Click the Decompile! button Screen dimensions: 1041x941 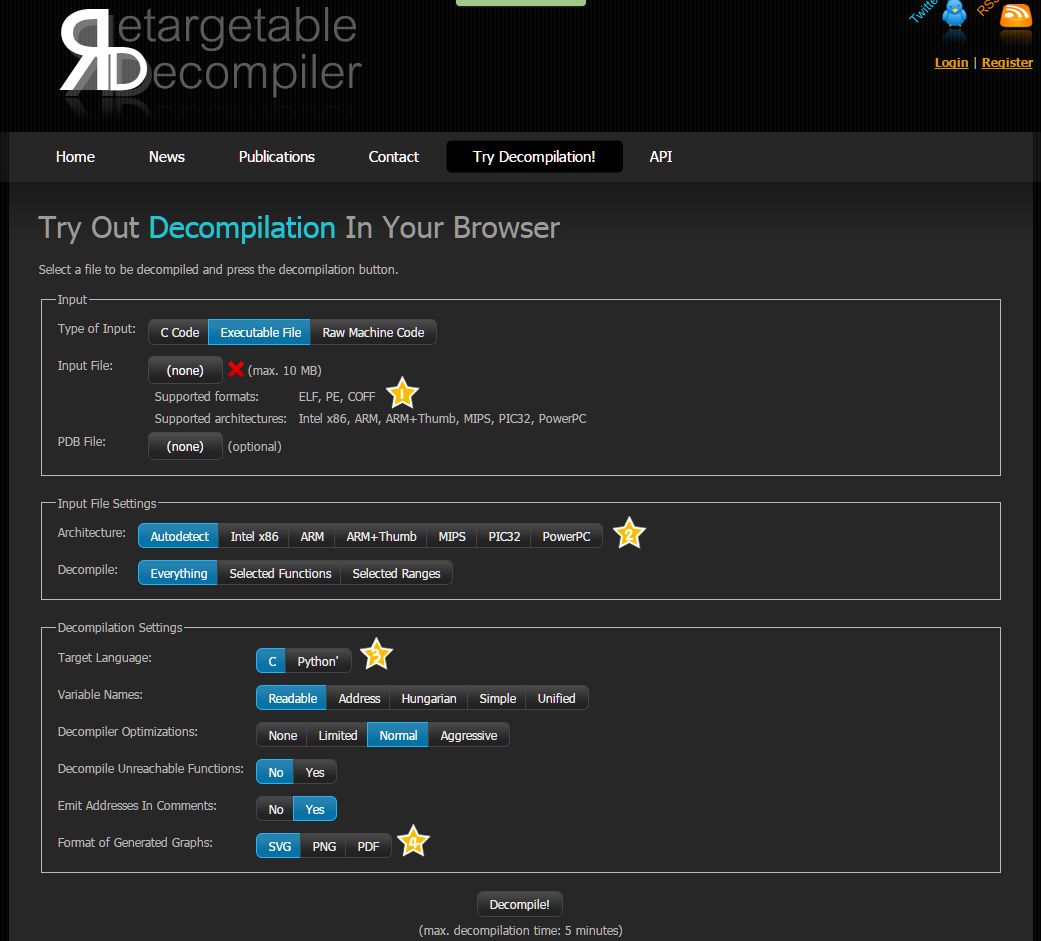pos(519,904)
